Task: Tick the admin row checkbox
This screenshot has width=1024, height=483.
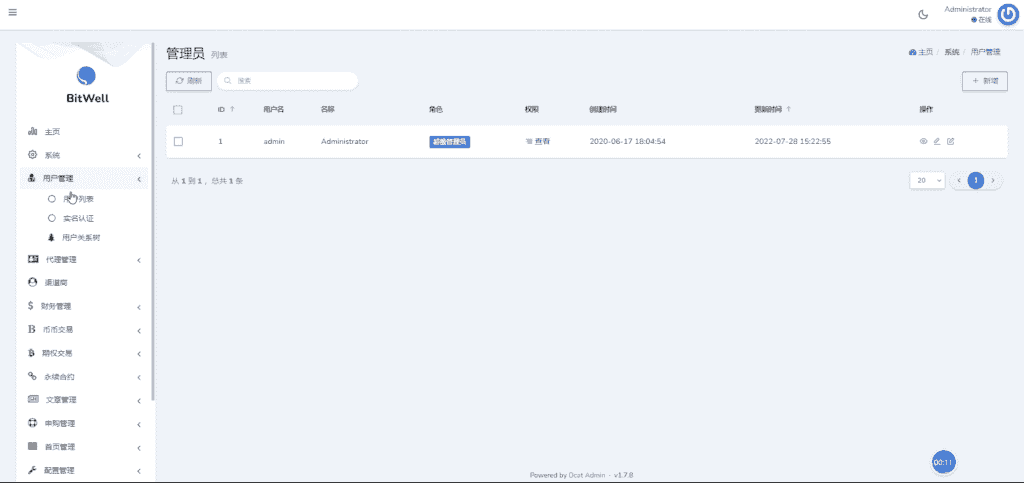Action: [178, 141]
